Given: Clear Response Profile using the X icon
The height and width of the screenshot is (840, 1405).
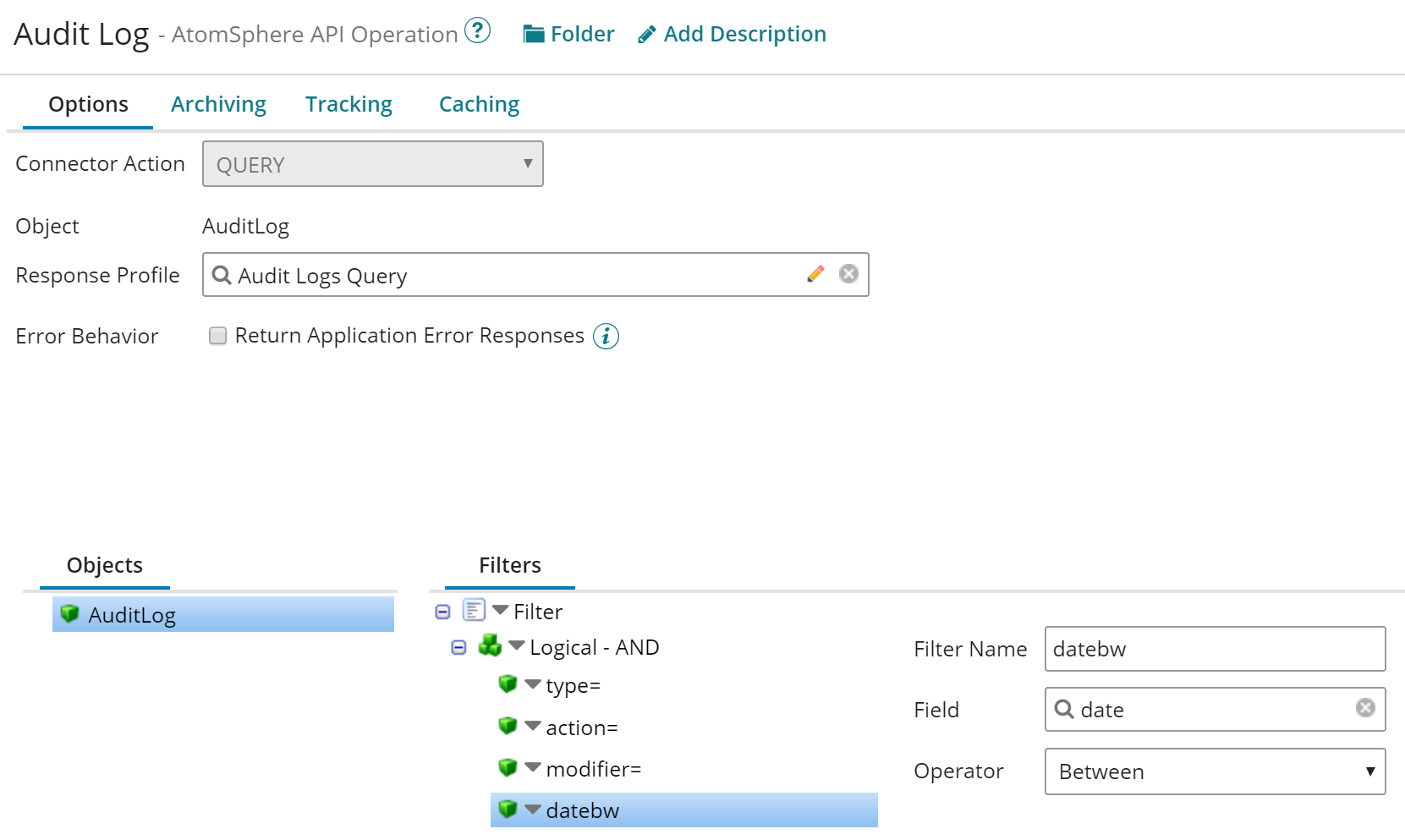Looking at the screenshot, I should click(x=848, y=273).
